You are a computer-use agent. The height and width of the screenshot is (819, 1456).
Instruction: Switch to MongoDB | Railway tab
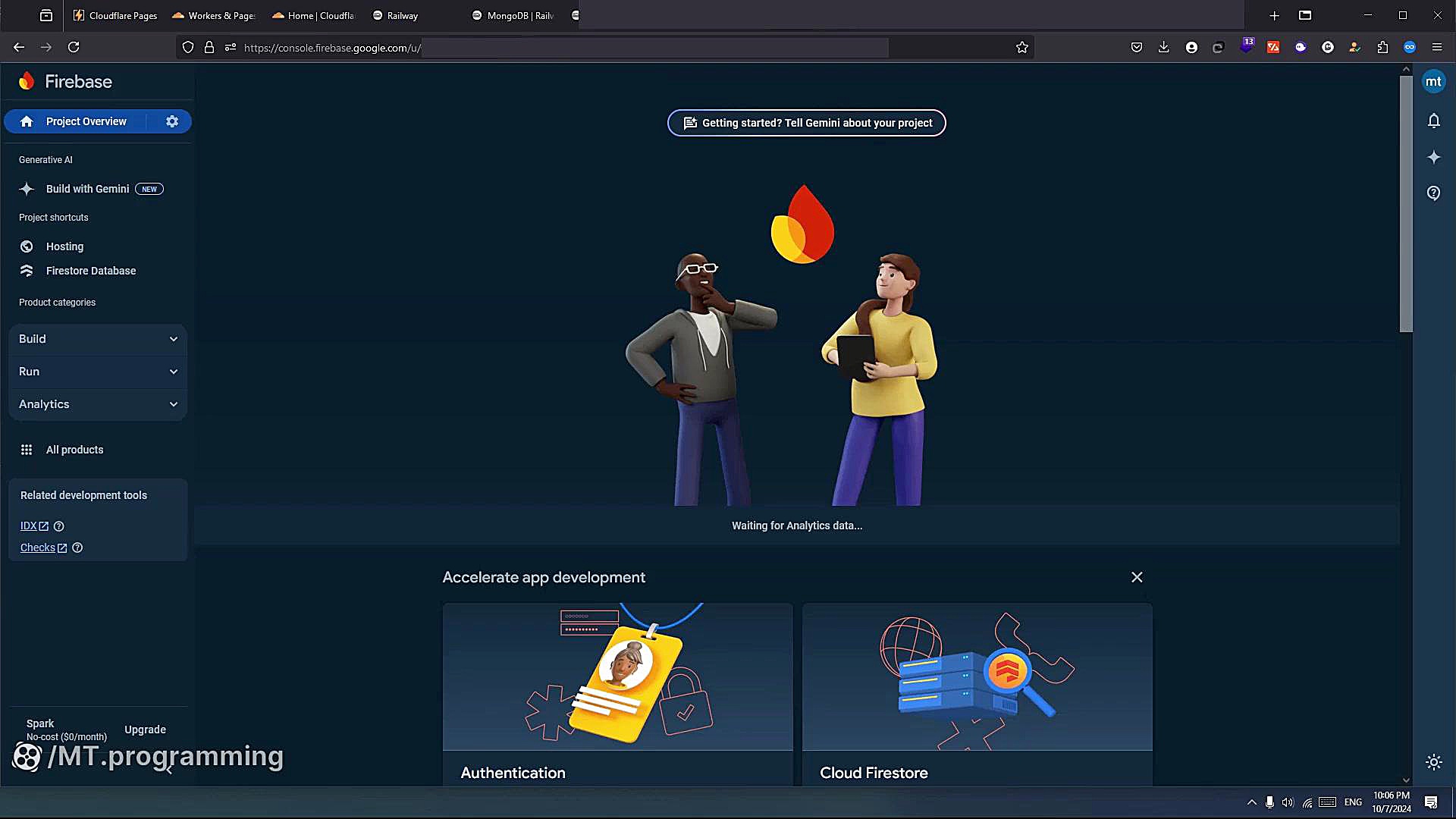513,15
